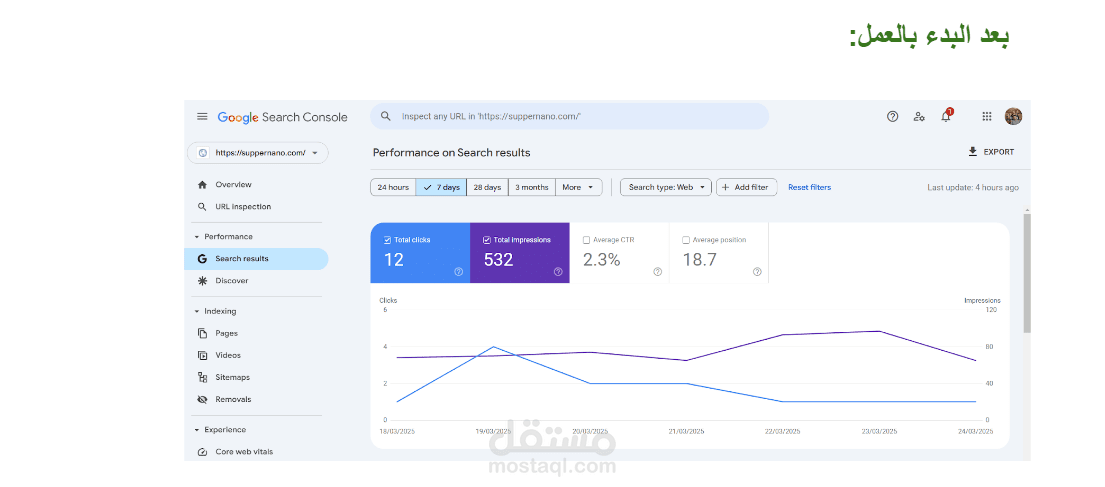Open the Google apps grid
Viewport: 1105px width, 487px height.
tap(987, 116)
